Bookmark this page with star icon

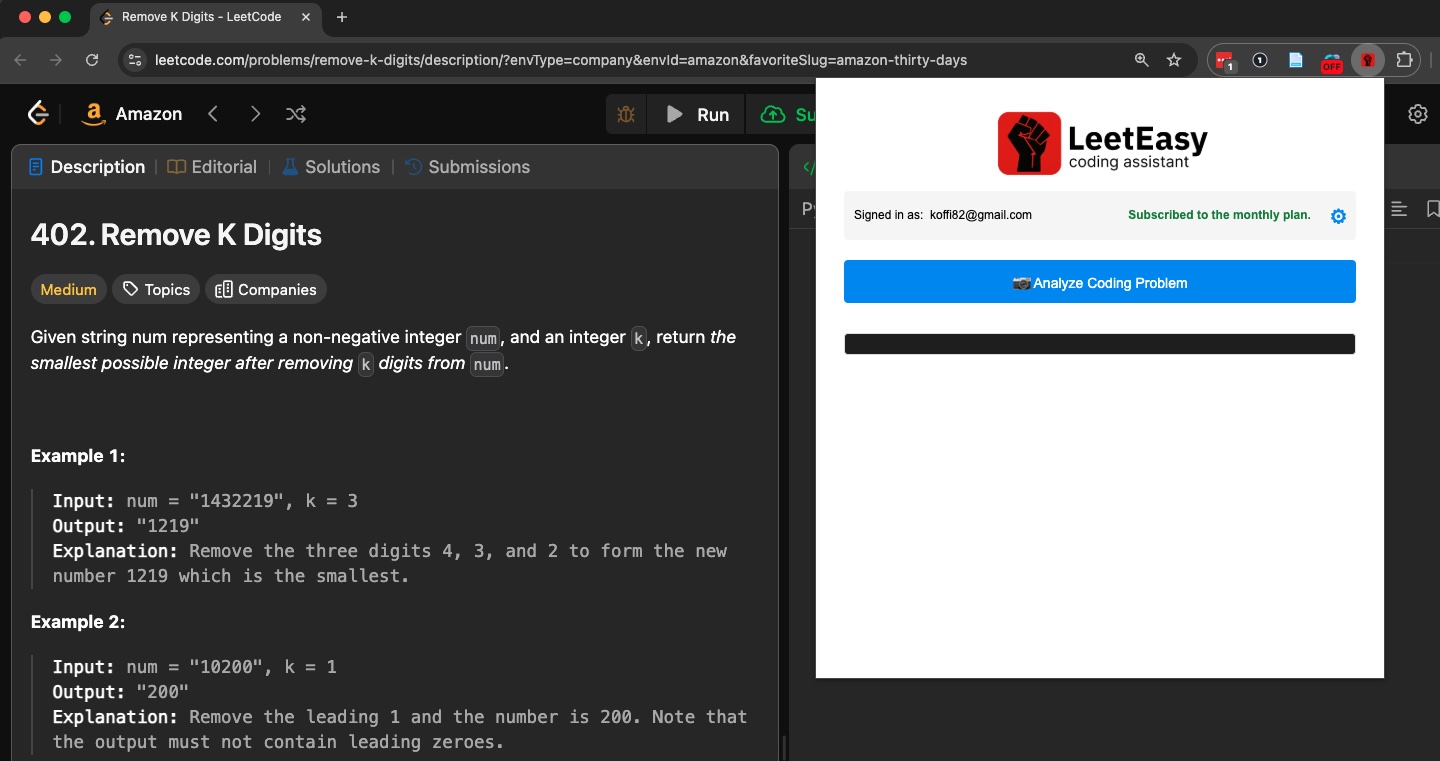1174,60
